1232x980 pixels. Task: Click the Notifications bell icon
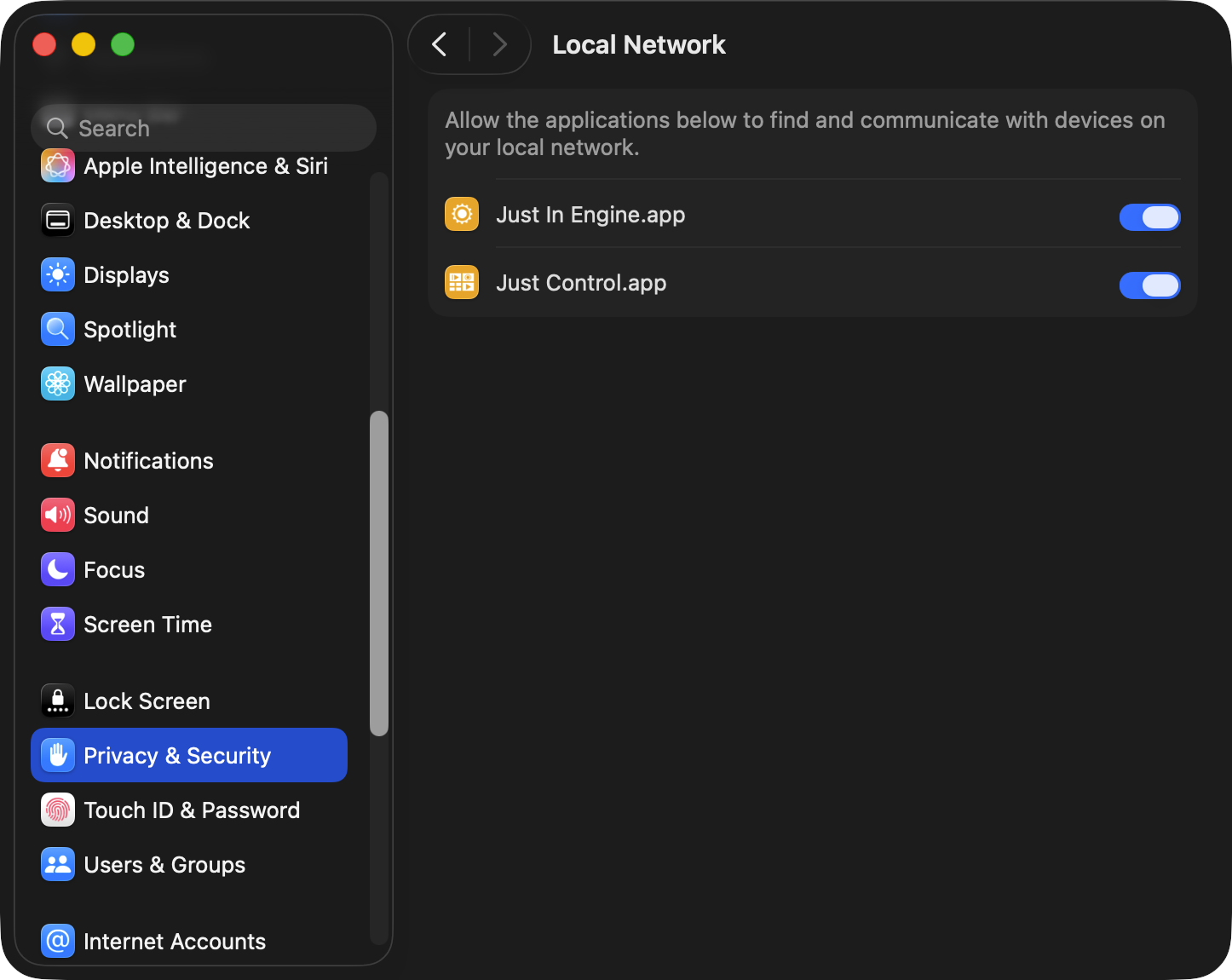58,461
